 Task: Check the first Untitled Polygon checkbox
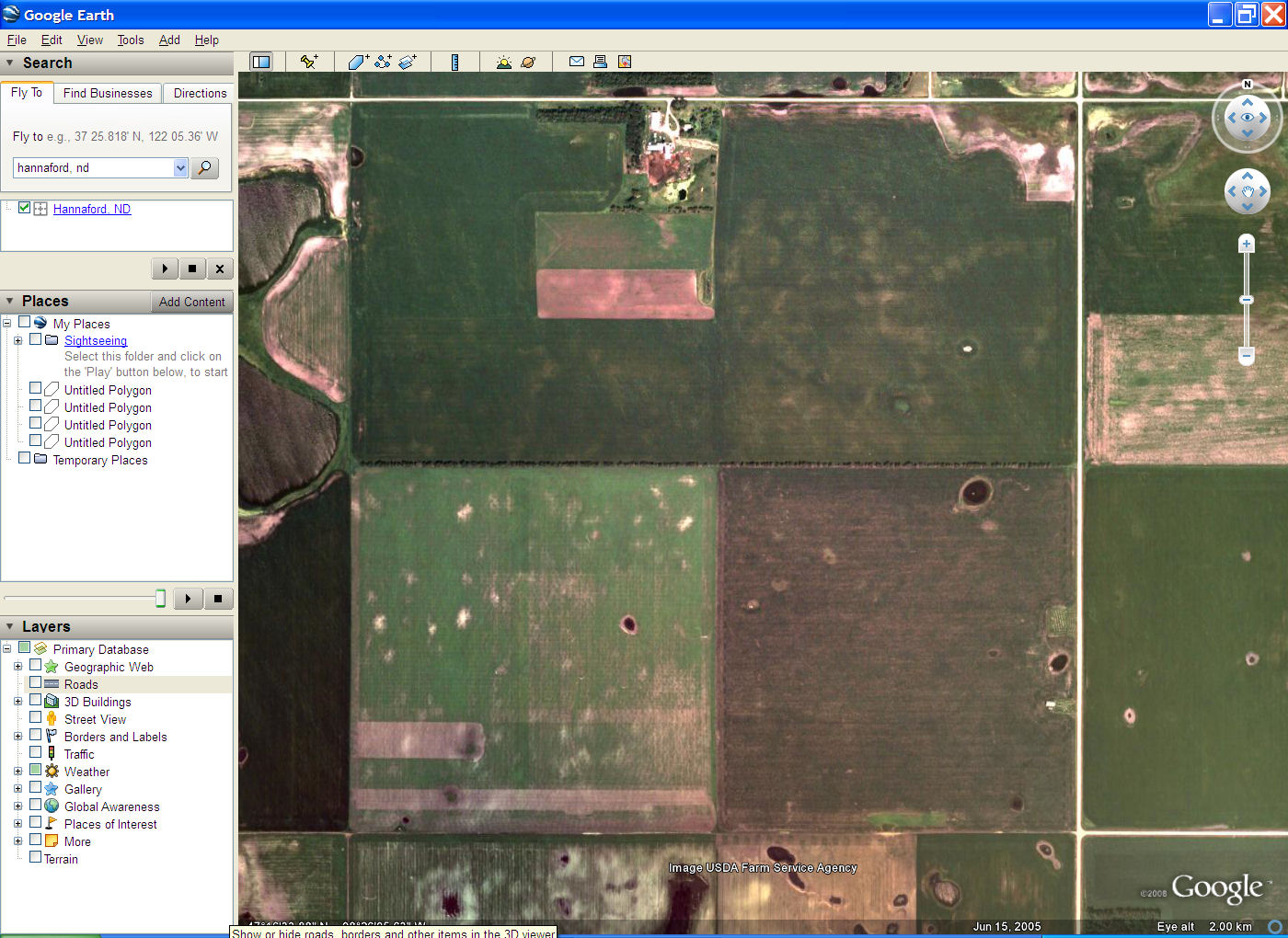pyautogui.click(x=35, y=389)
